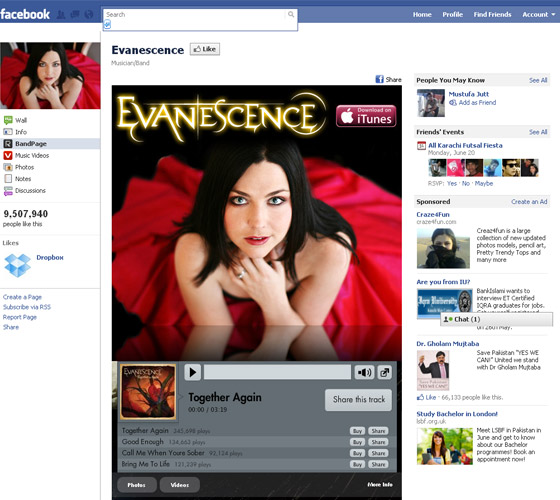
Task: RSVP Yes to the event
Action: (x=452, y=184)
